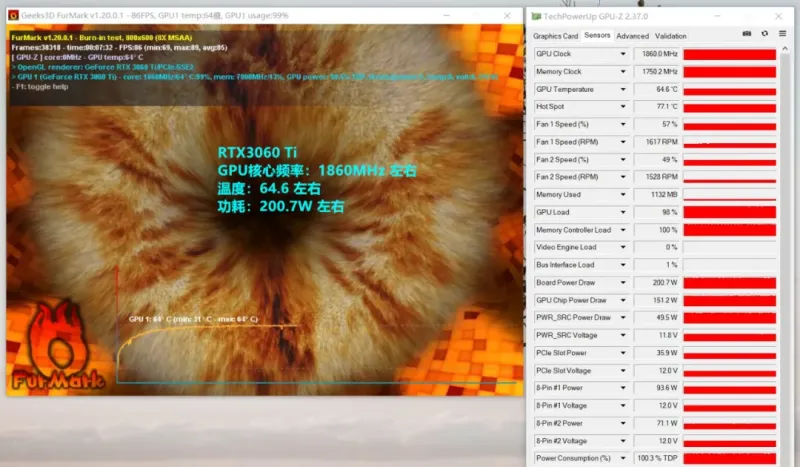Screen dimensions: 800x467
Task: Open the Board Power Draw dropdown
Action: (623, 283)
